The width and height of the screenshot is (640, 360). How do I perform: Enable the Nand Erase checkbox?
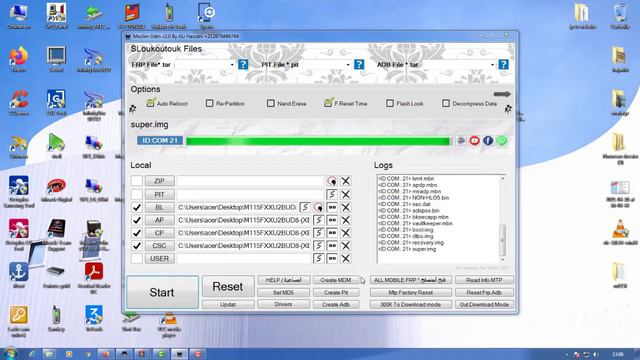(271, 103)
